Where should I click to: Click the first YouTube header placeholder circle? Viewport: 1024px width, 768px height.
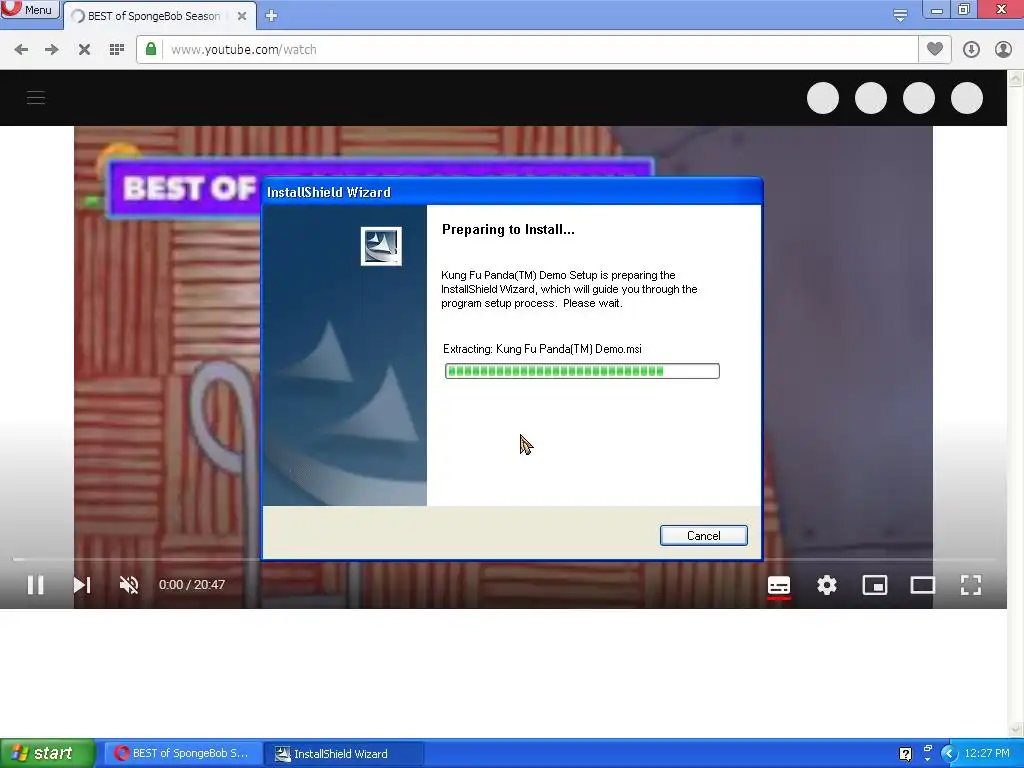coord(823,98)
